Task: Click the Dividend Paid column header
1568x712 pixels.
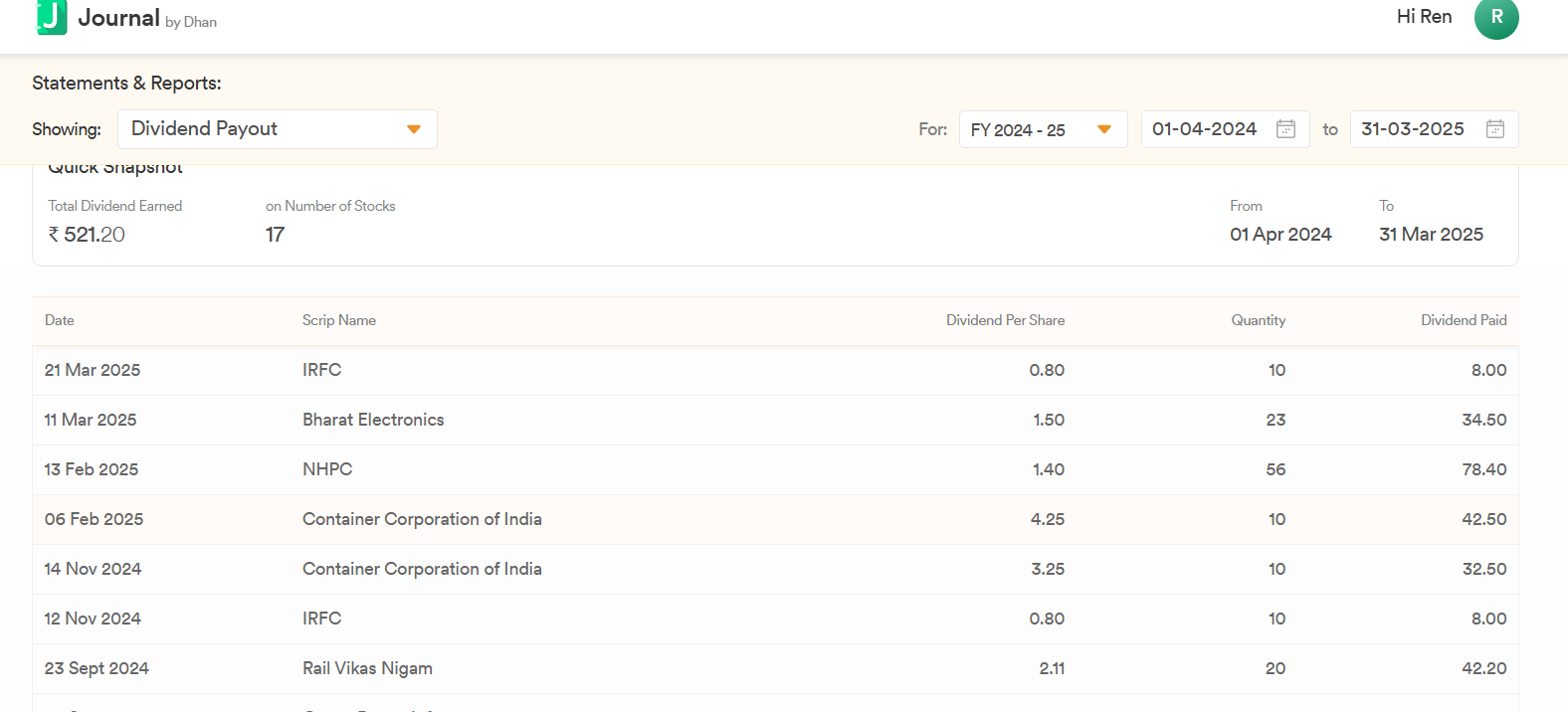Action: [x=1464, y=320]
